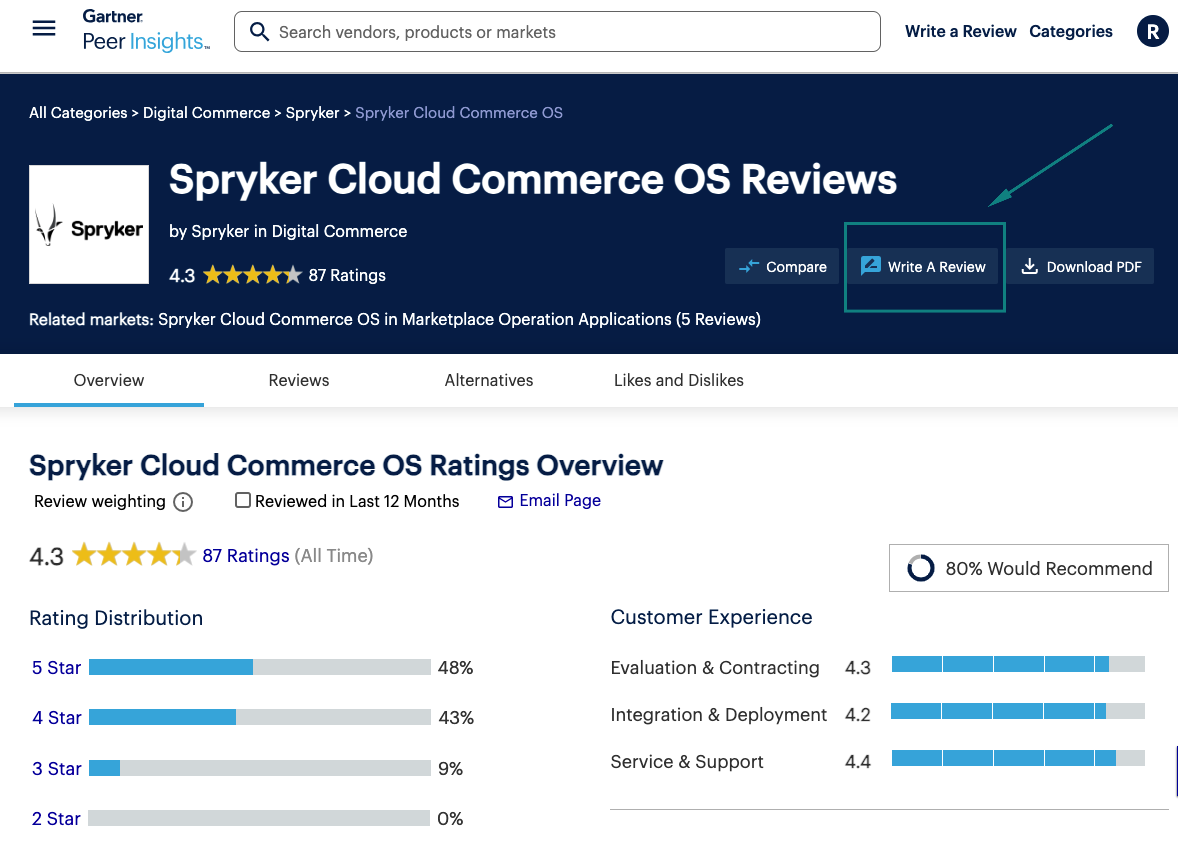Filter by 2 Star ratings
1178x843 pixels.
[x=56, y=819]
